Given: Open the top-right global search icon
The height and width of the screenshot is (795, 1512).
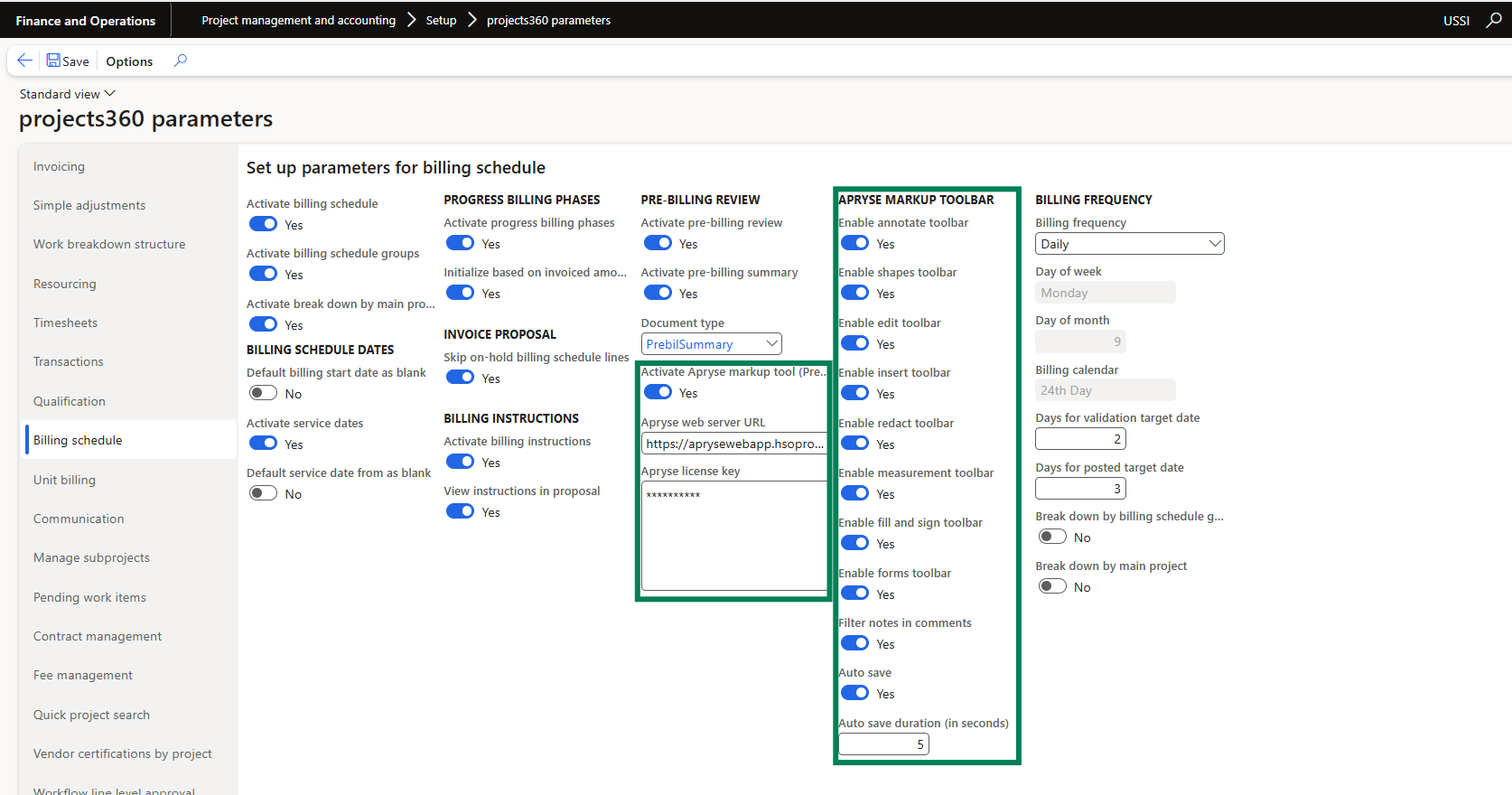Looking at the screenshot, I should (1494, 20).
